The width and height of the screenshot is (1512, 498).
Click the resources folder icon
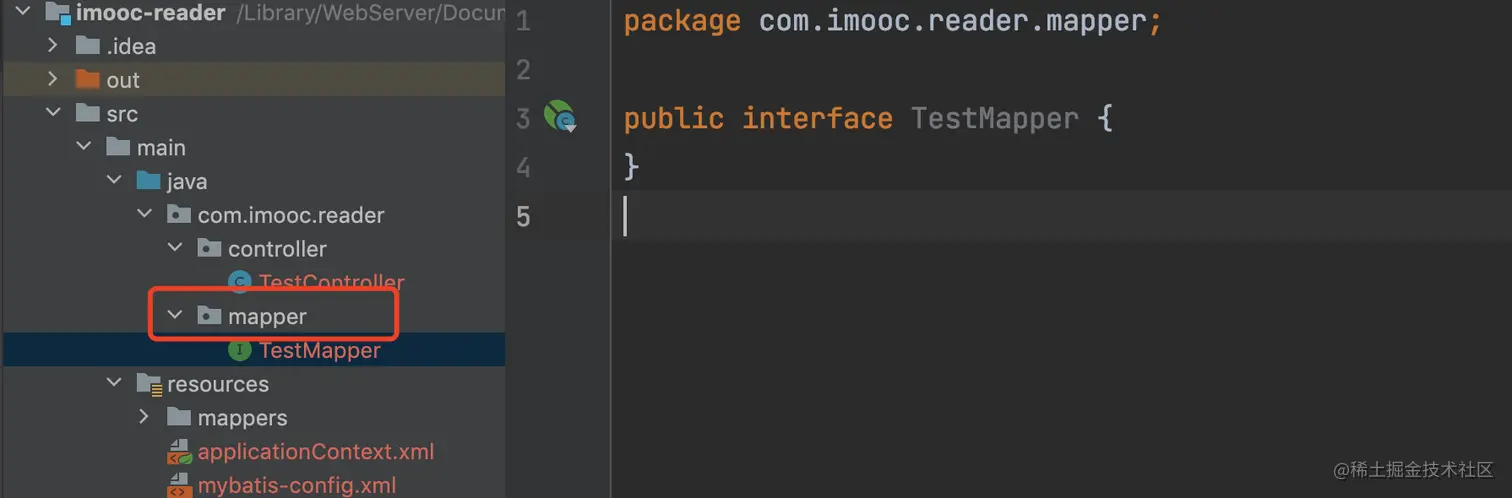(149, 384)
